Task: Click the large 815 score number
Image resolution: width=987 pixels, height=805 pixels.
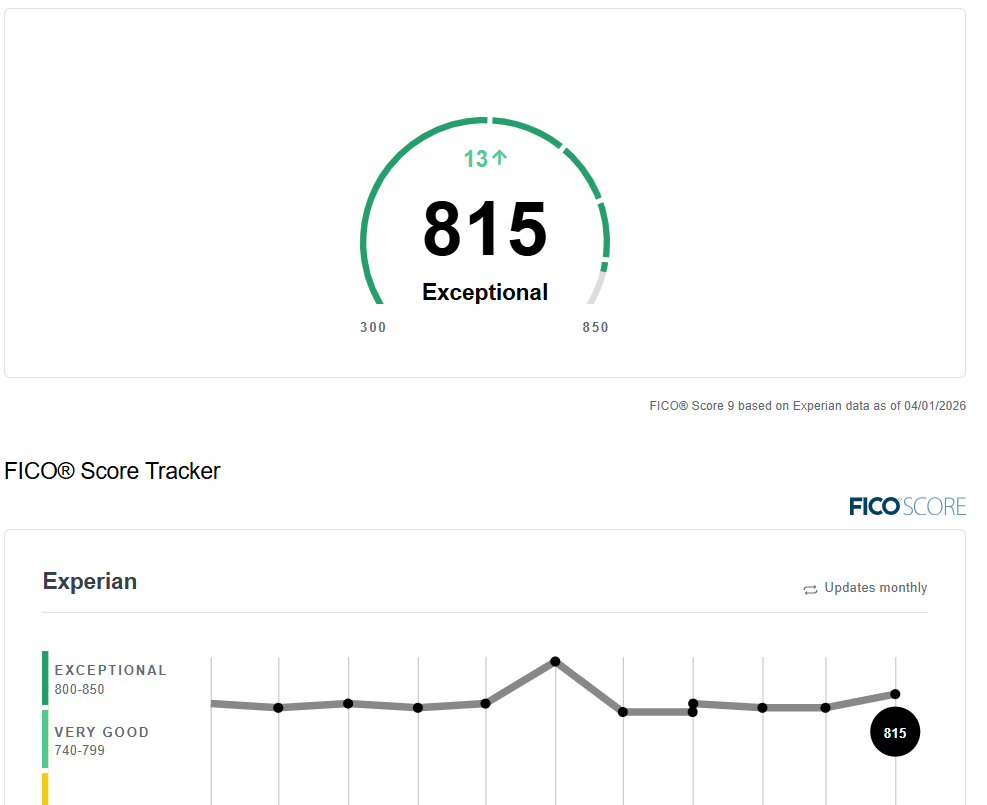Action: 485,228
